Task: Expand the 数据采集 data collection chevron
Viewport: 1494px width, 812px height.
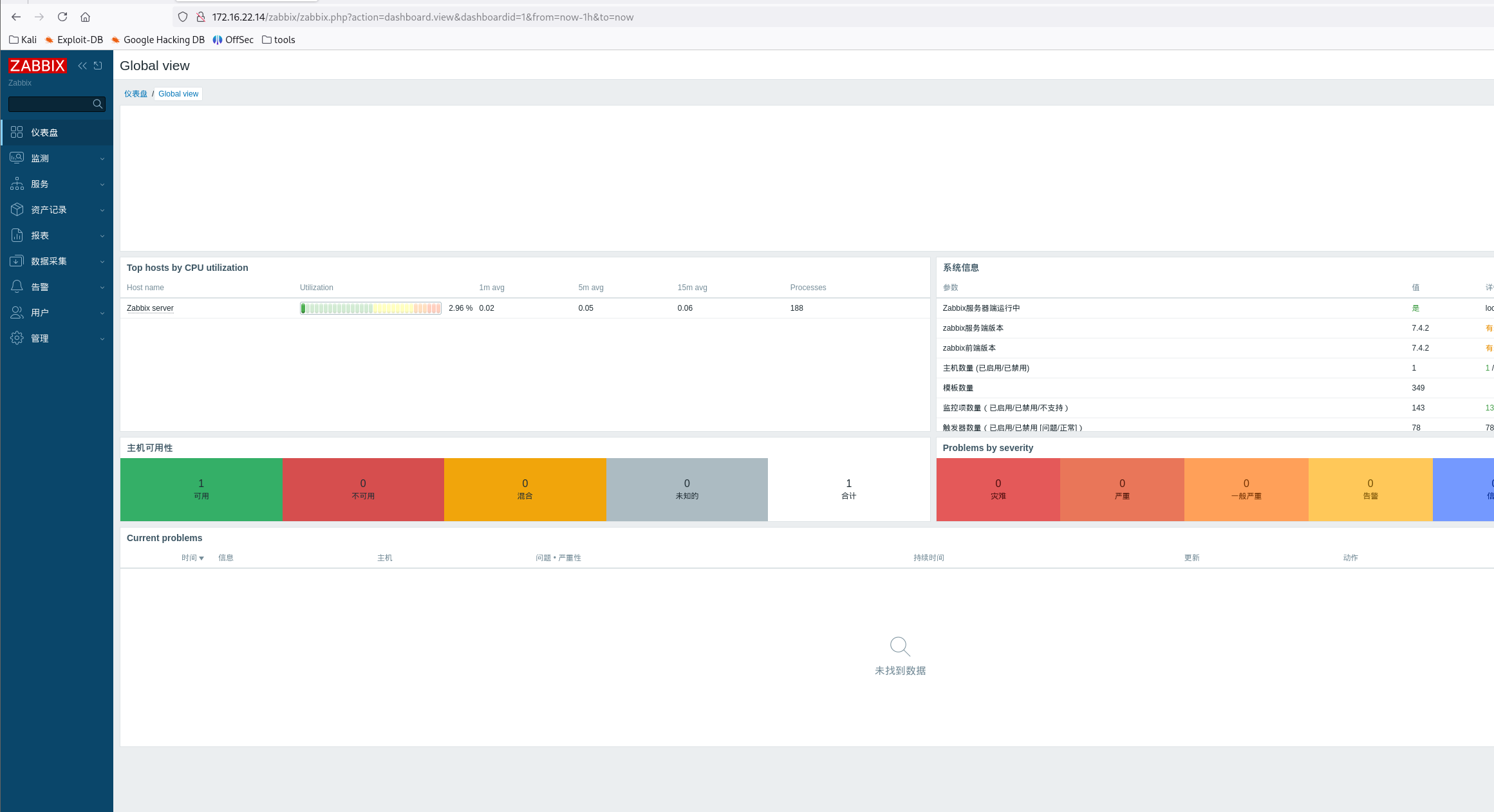Action: 102,262
